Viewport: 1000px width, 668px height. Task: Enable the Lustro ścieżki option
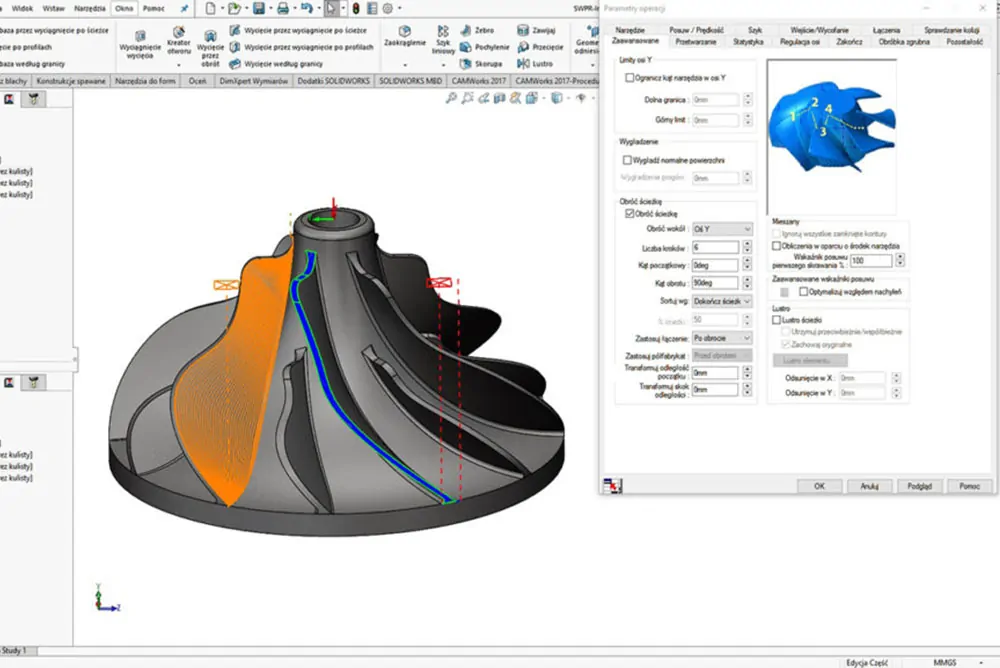pos(776,319)
